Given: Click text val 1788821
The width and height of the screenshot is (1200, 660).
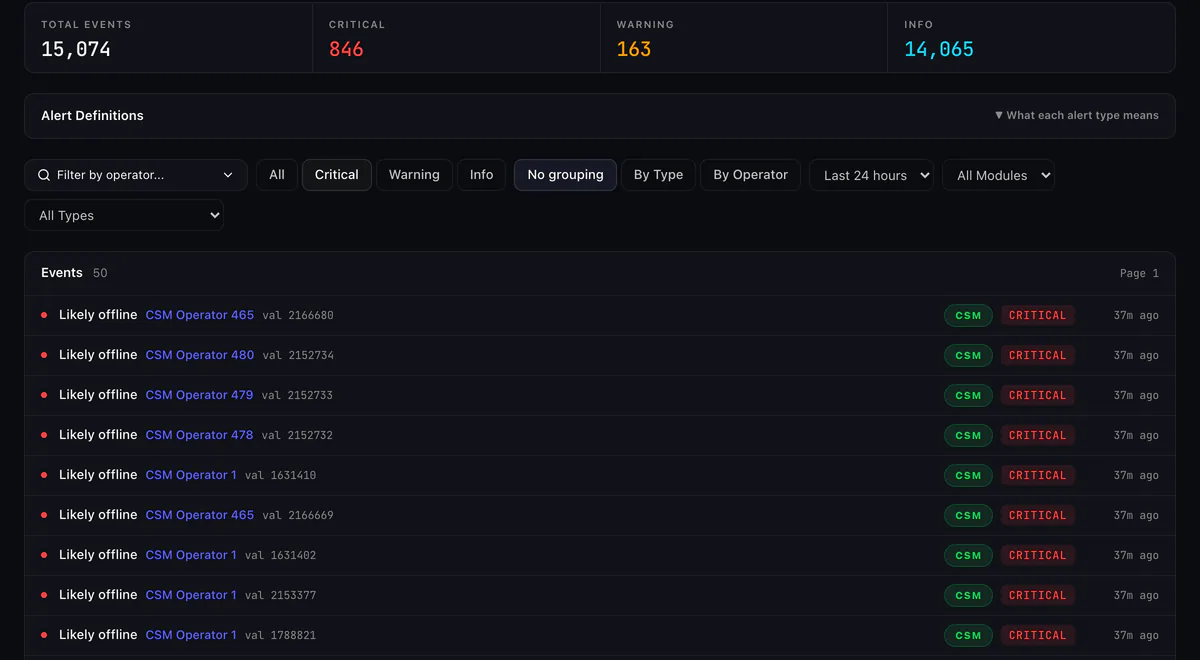Looking at the screenshot, I should (280, 635).
